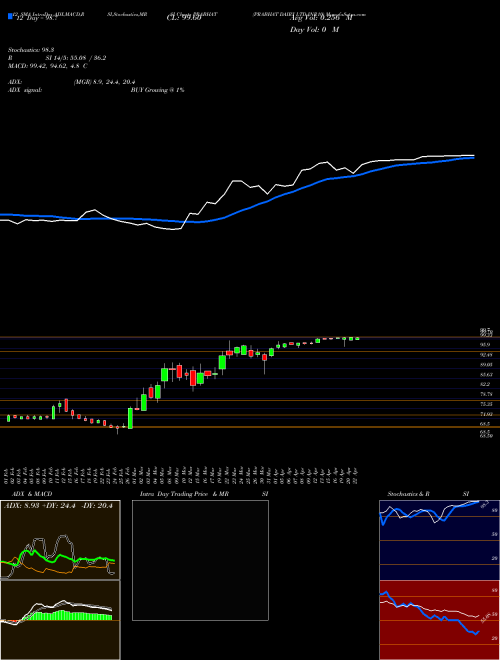Click the MunafaSutra.com watermark link in header

pyautogui.click(x=347, y=14)
